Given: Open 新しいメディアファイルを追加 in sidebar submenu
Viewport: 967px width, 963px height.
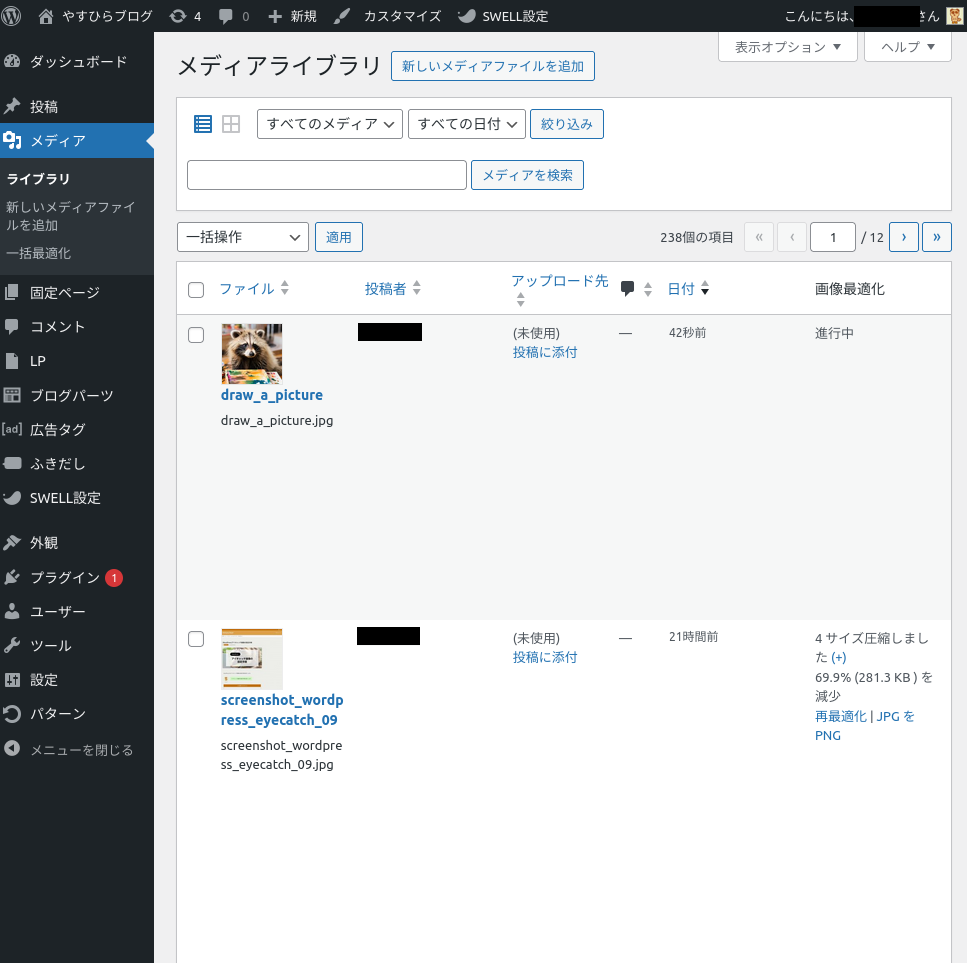Looking at the screenshot, I should [x=70, y=216].
